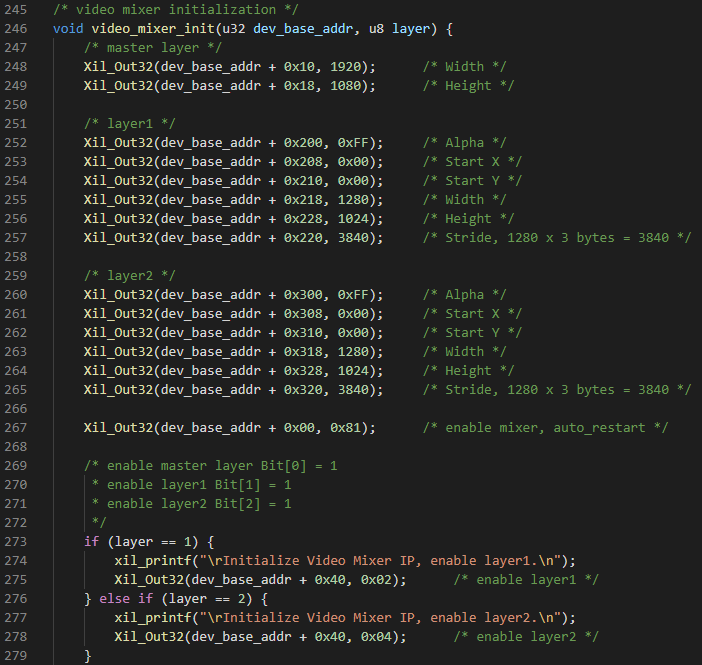
Task: Click the layer2 comment on line 259
Action: [x=129, y=275]
